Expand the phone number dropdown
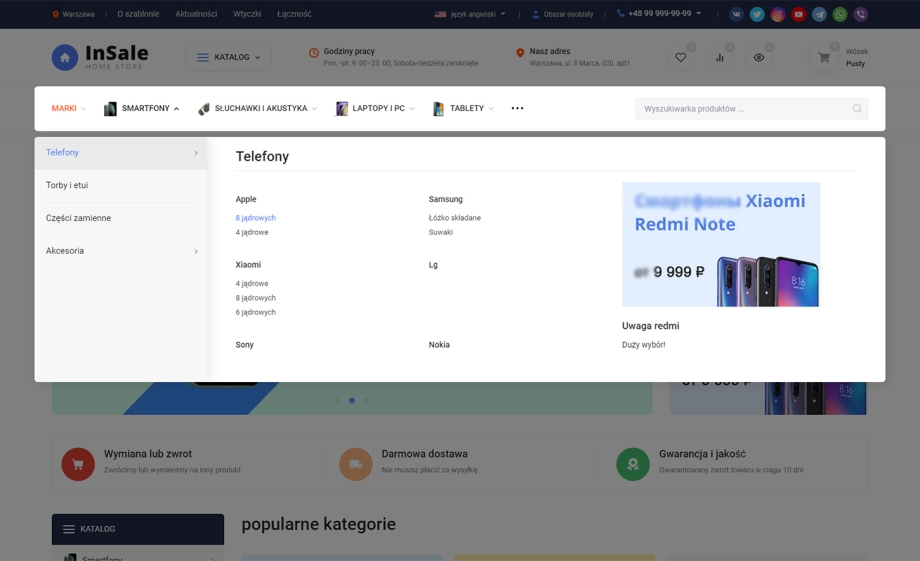 [x=659, y=14]
